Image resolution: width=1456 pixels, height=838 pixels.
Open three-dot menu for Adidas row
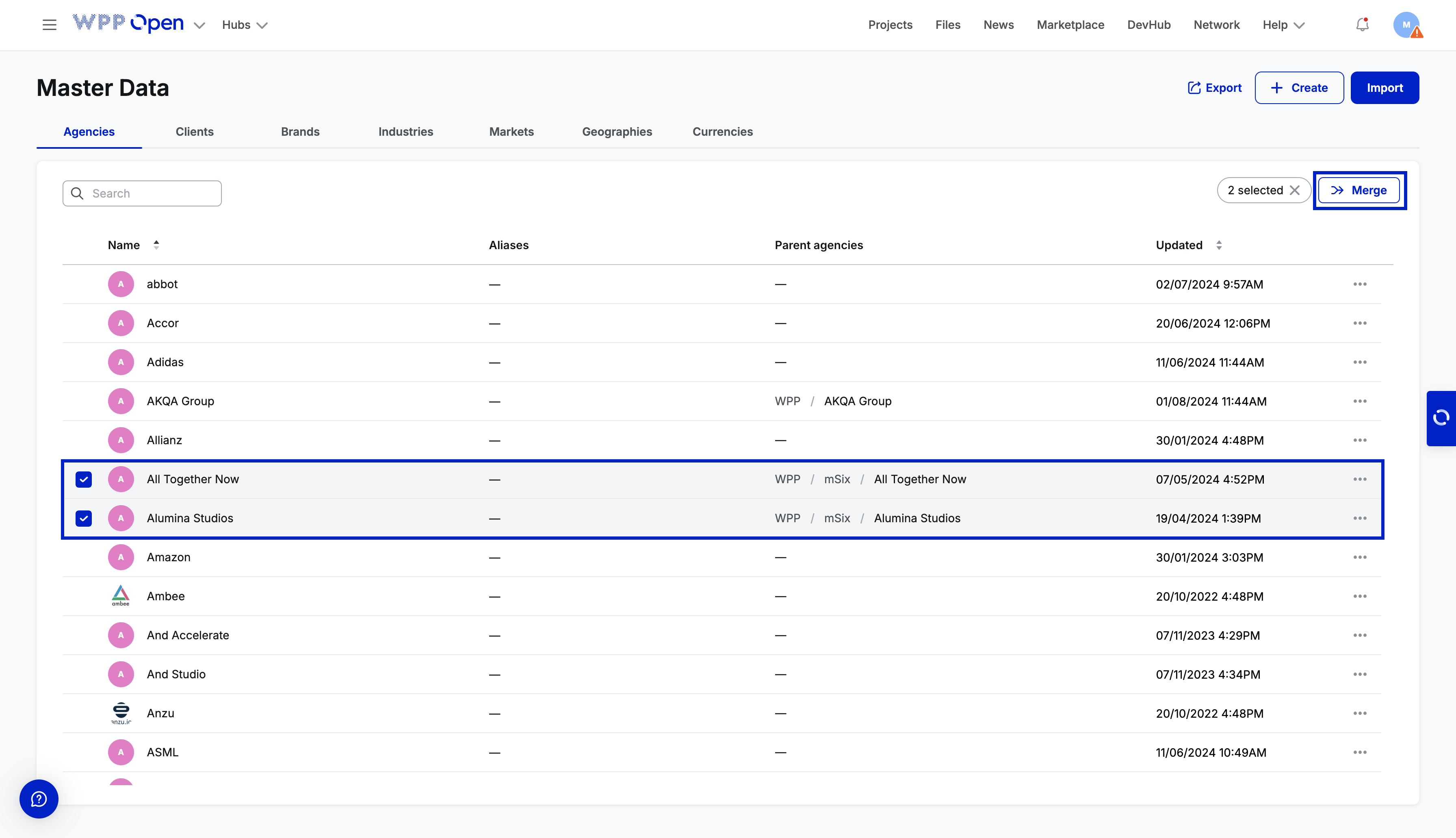1359,362
